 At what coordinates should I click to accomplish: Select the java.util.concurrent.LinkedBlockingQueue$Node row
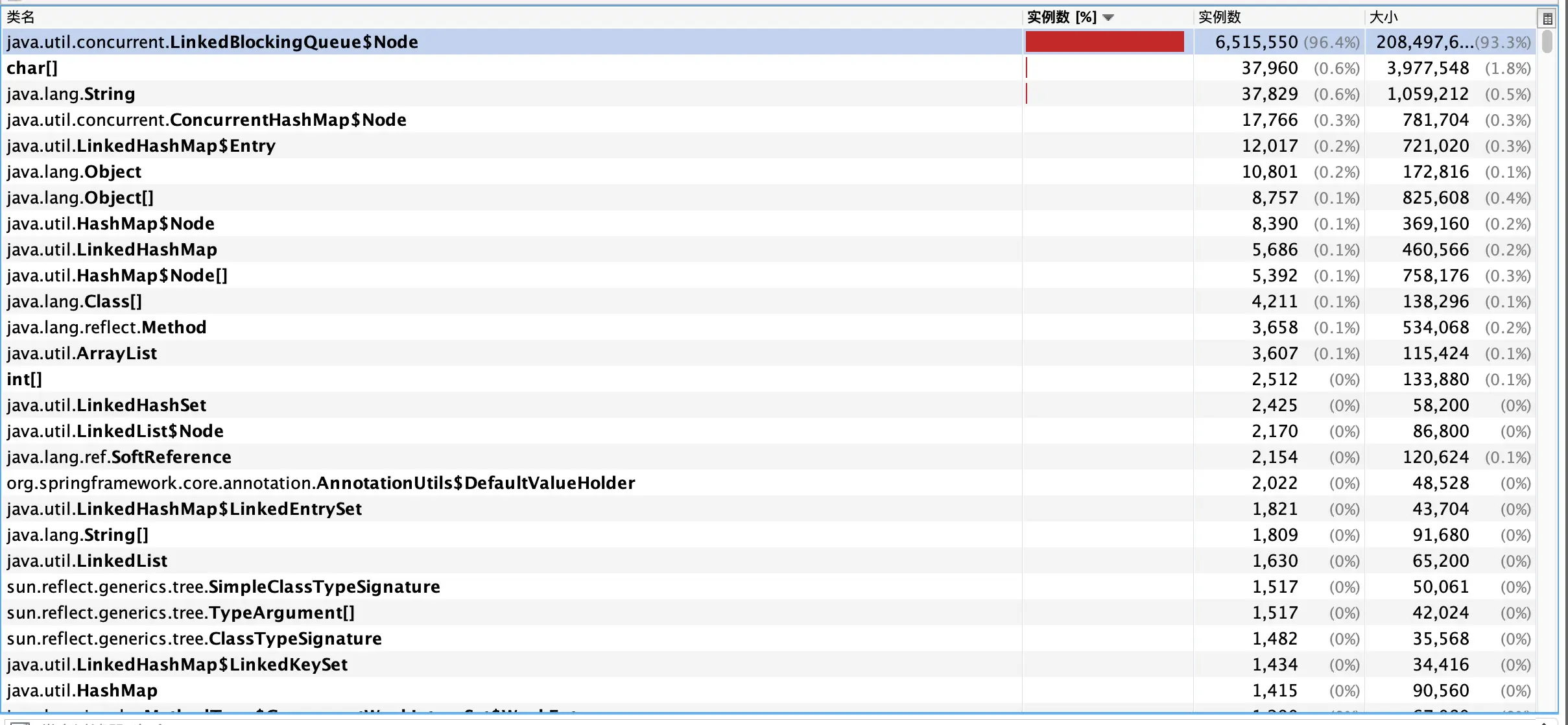pyautogui.click(x=213, y=42)
